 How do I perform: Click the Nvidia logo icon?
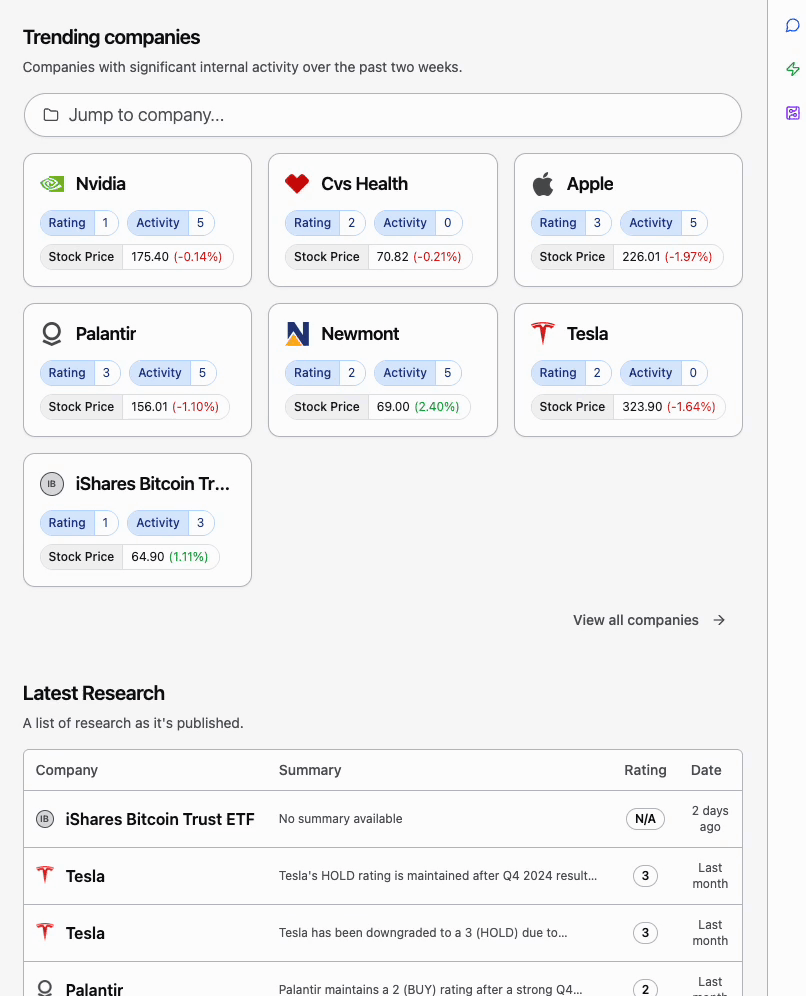click(52, 184)
